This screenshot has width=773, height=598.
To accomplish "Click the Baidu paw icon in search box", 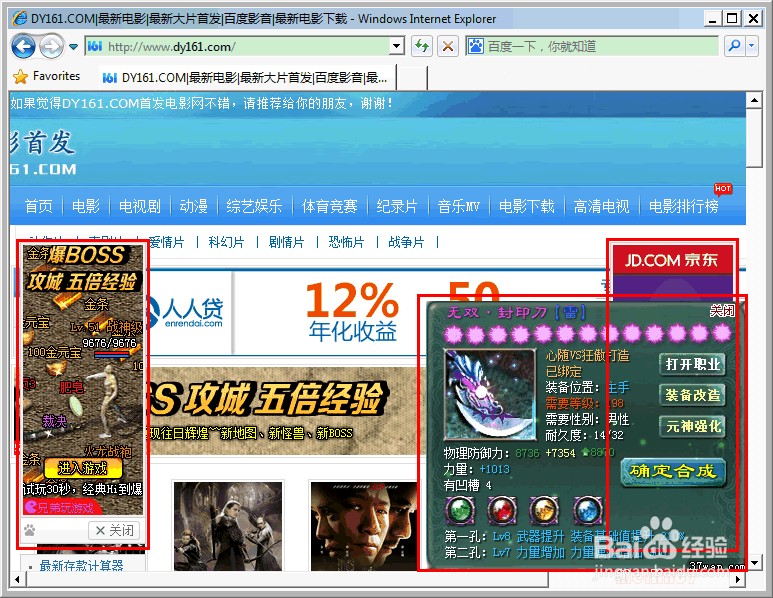I will 476,46.
